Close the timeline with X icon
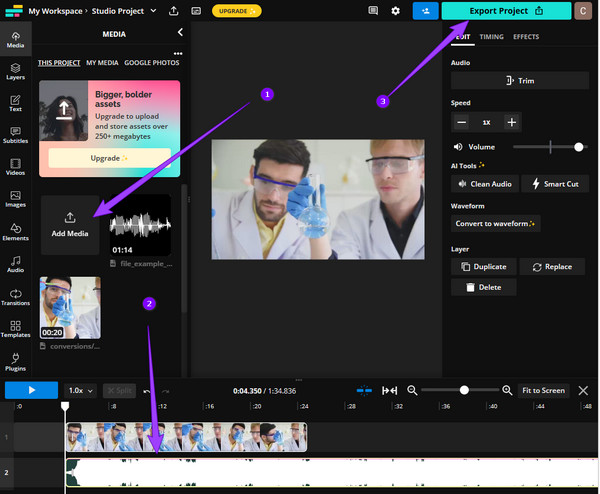 [x=583, y=391]
